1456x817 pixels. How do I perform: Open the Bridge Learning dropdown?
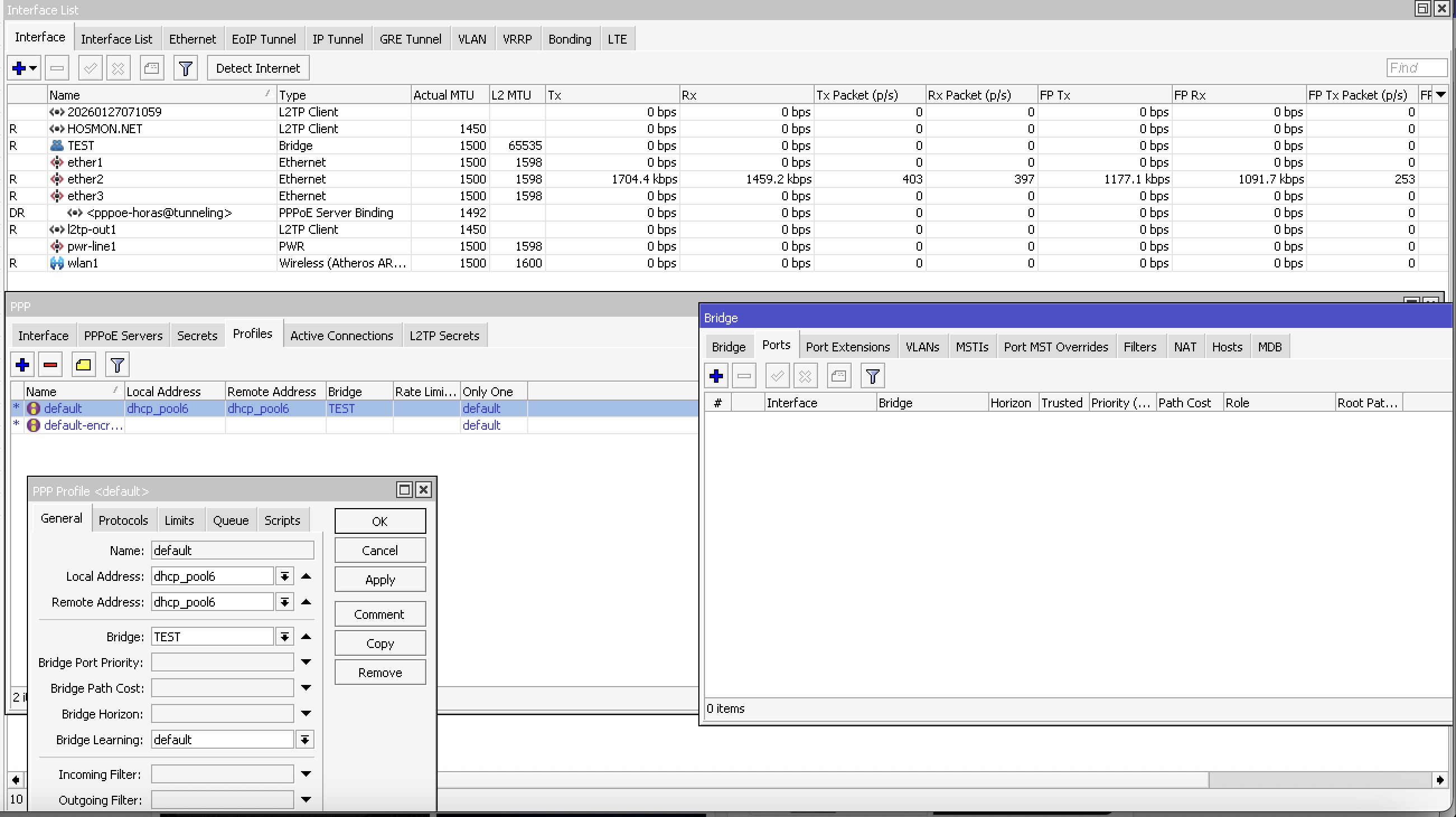click(x=304, y=740)
